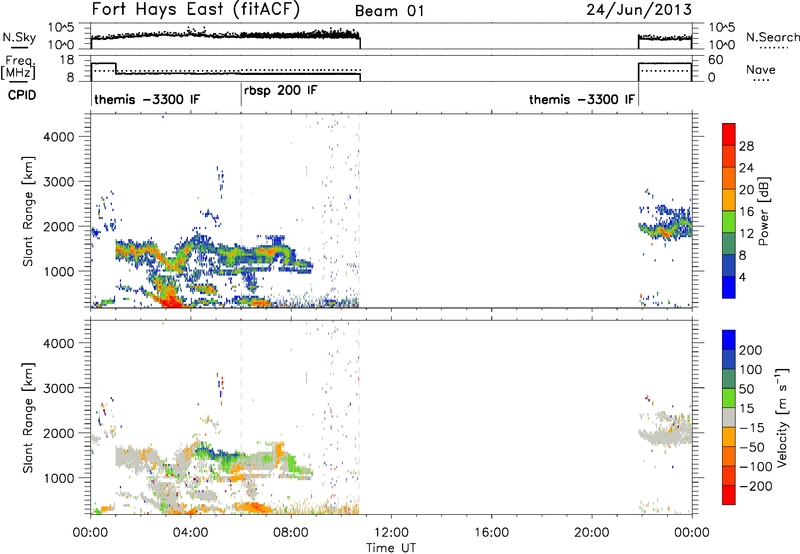Click the '2000' tick in the power panel
Viewport: 800px width, 554px height.
tap(58, 226)
